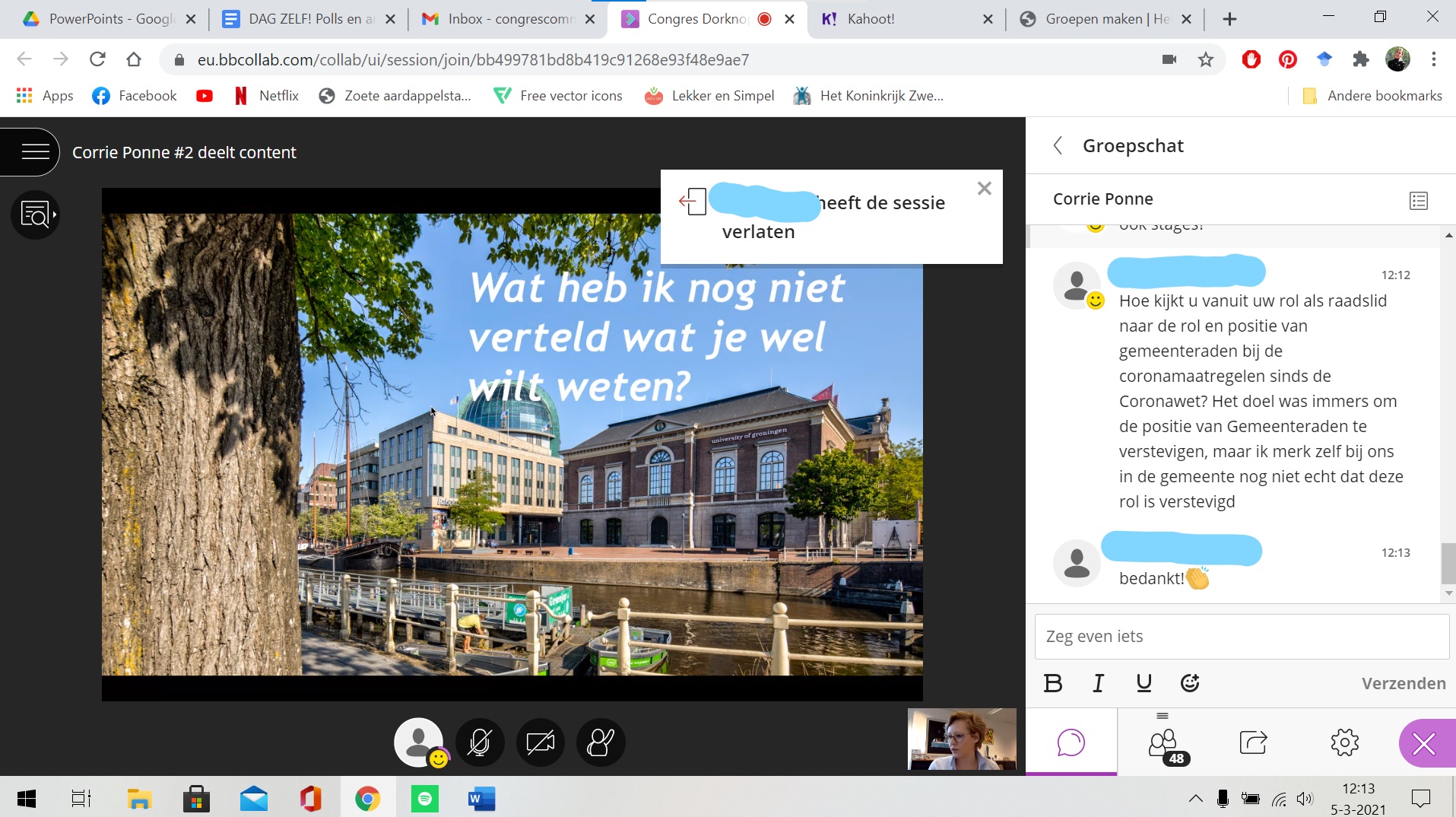
Task: Close the Collaborate panel with purple X
Action: pyautogui.click(x=1423, y=743)
